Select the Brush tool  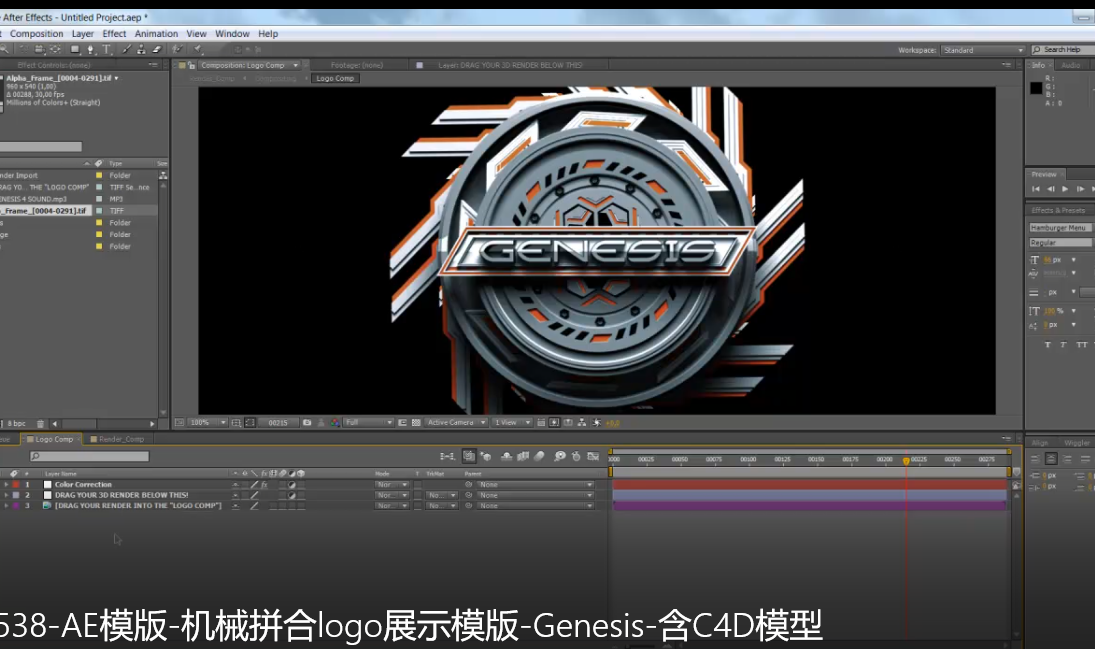point(126,49)
